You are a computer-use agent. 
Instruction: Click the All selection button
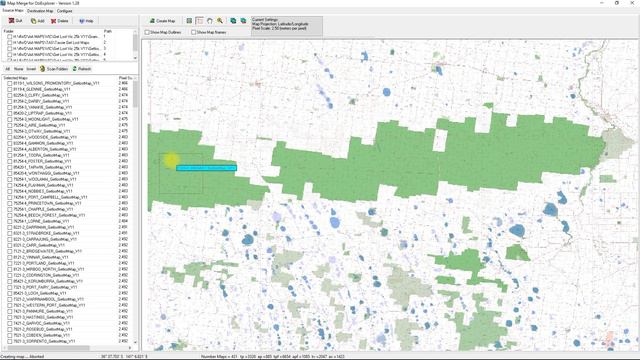pos(7,69)
